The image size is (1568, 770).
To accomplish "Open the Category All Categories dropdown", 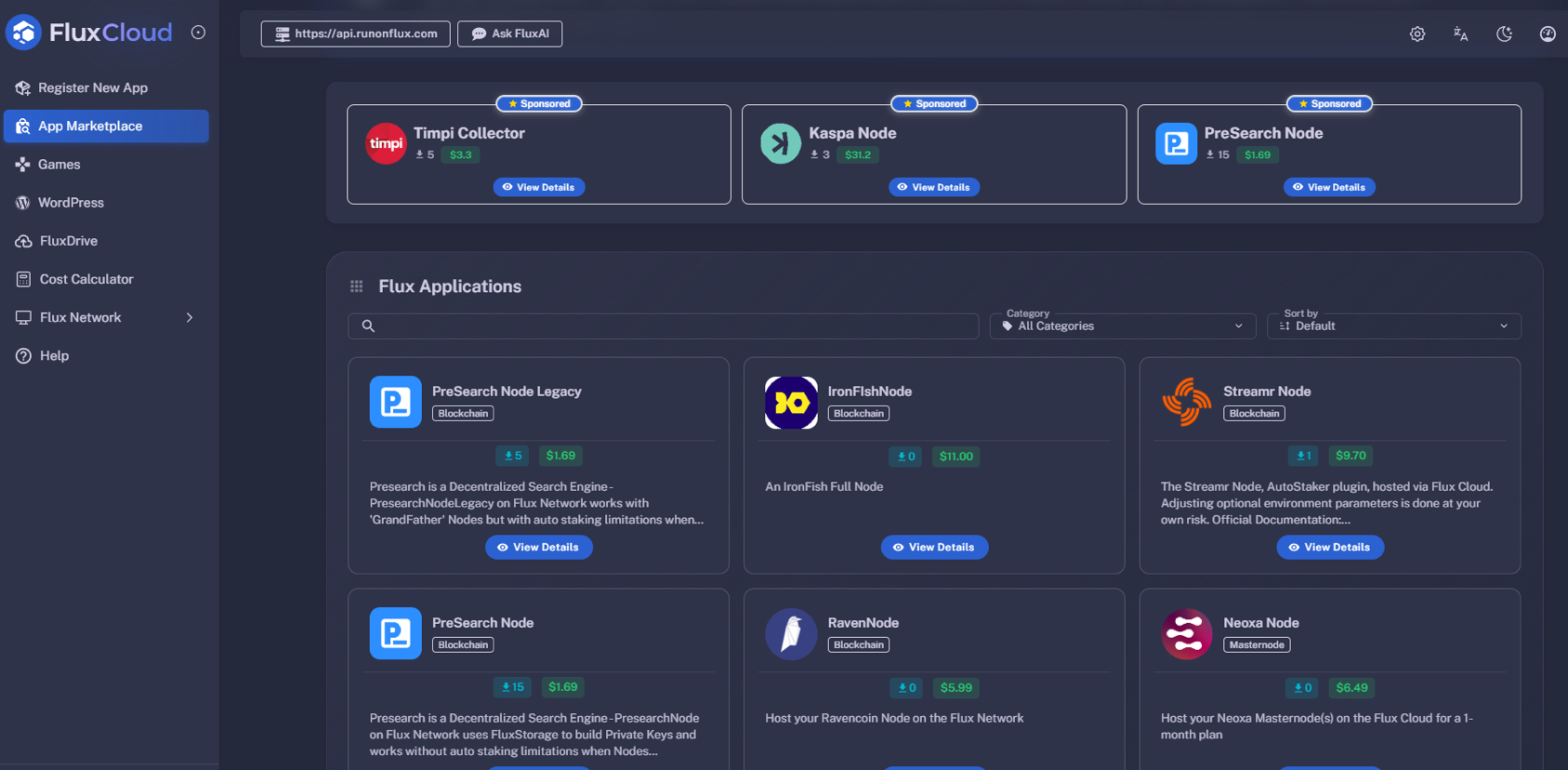I will pos(1123,325).
